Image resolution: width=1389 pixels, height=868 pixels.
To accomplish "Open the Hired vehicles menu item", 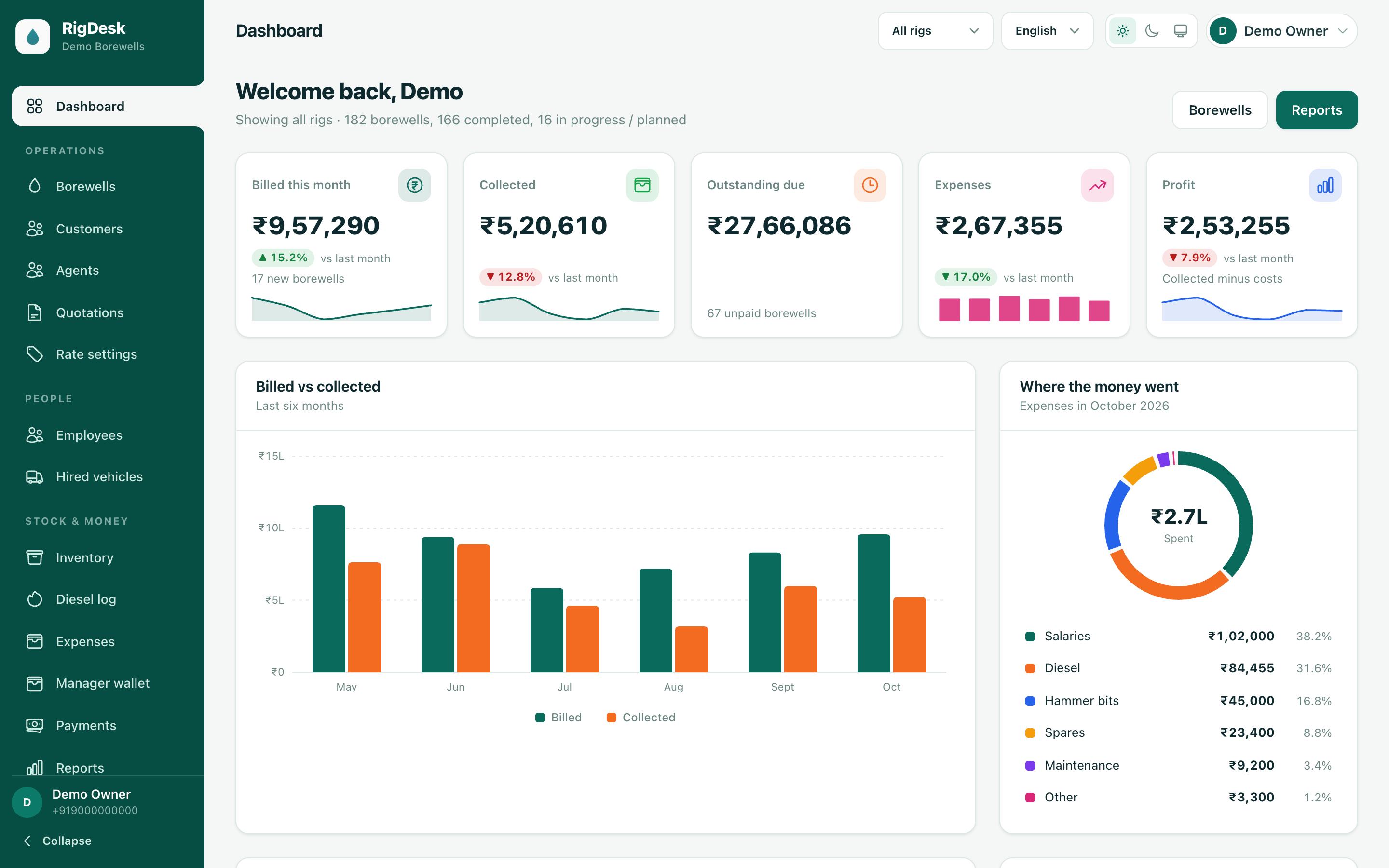I will [108, 476].
